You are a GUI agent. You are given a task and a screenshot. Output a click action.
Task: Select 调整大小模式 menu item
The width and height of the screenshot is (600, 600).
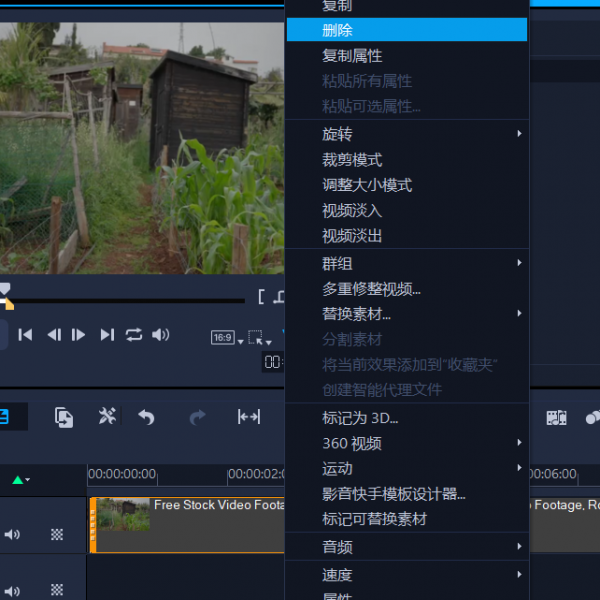(x=406, y=185)
